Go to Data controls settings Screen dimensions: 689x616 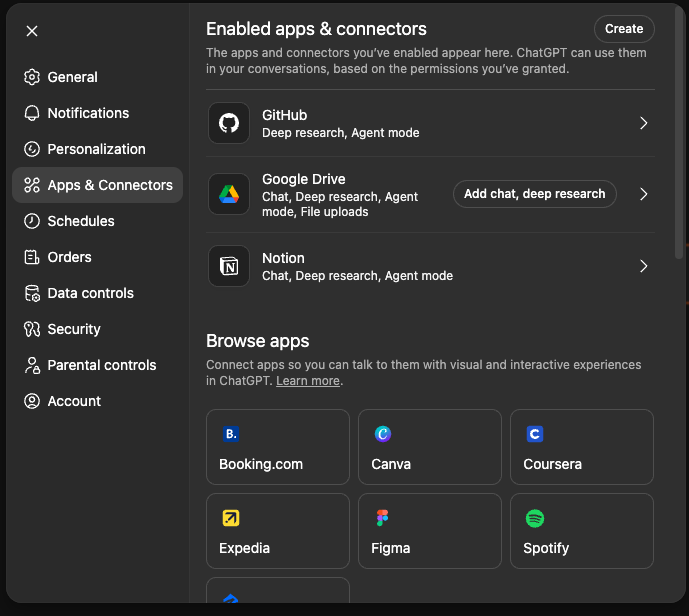point(90,293)
